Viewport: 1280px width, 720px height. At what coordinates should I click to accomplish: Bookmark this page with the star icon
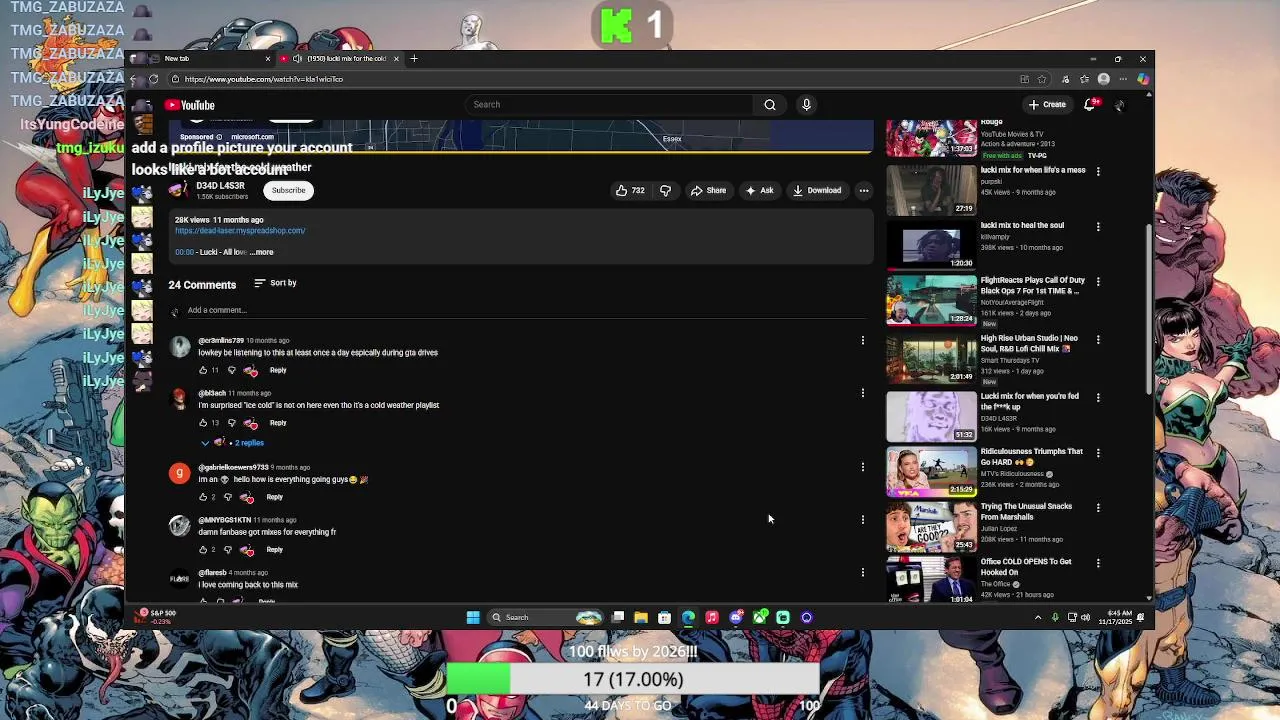coord(1042,79)
